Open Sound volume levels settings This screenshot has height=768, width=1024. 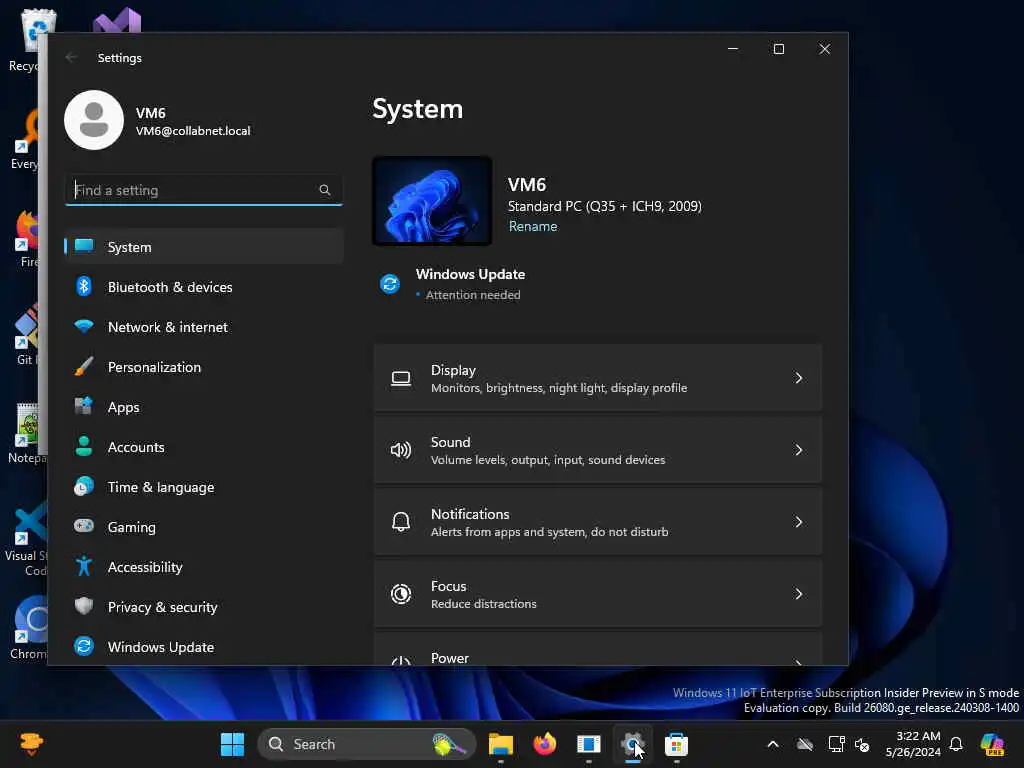598,450
